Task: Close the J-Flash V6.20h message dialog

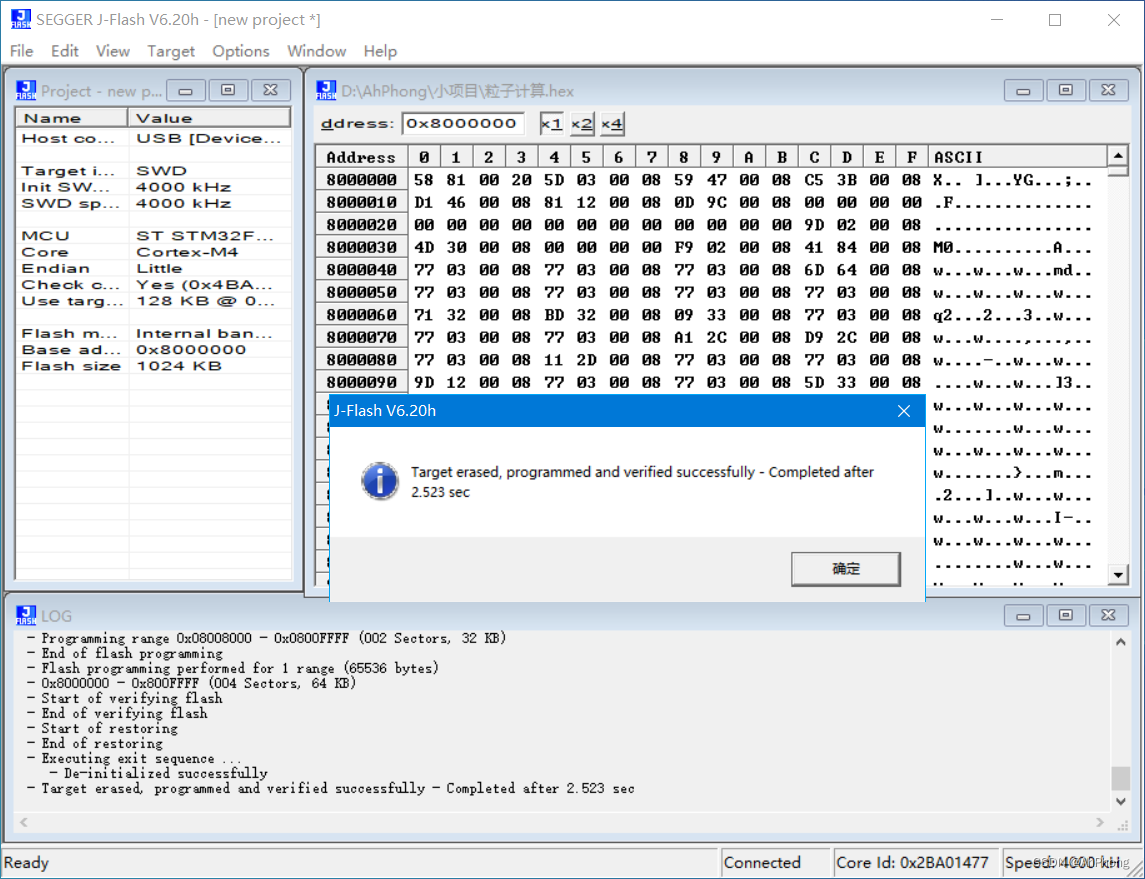Action: click(903, 411)
